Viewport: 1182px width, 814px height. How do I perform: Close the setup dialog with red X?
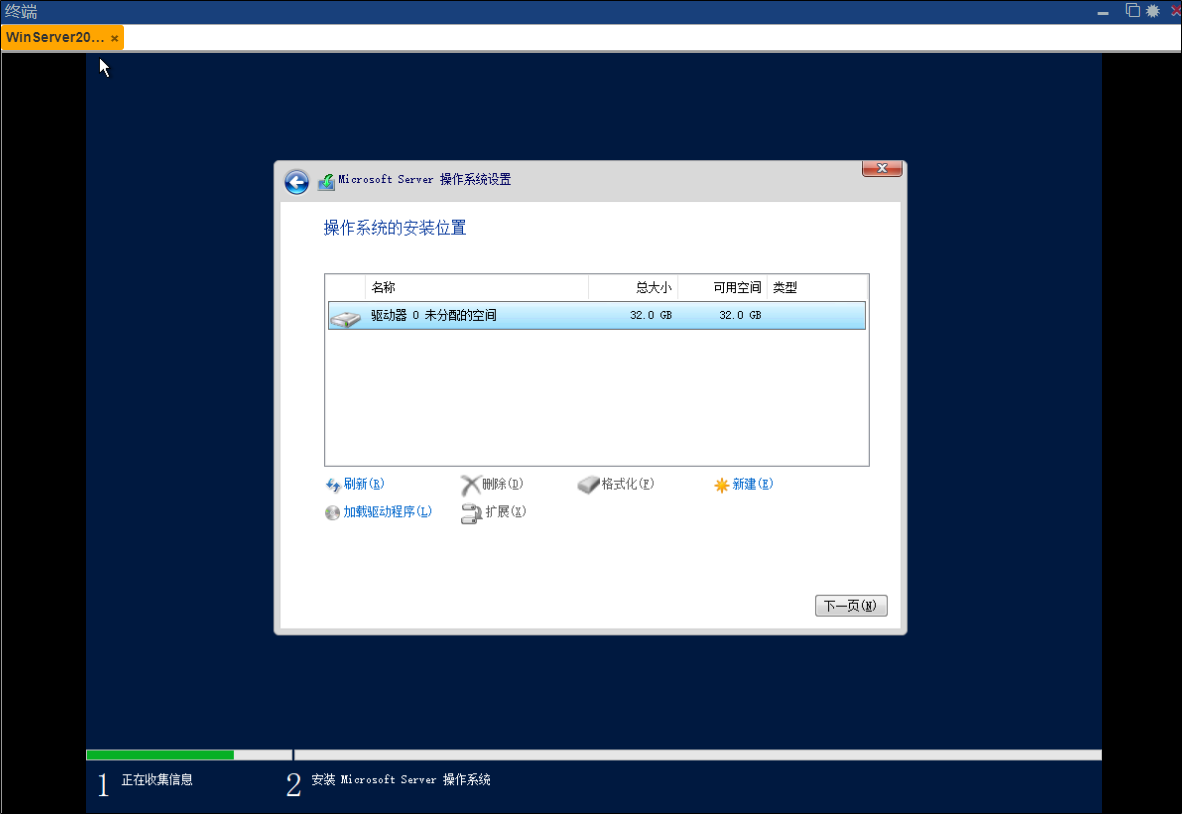pyautogui.click(x=882, y=168)
